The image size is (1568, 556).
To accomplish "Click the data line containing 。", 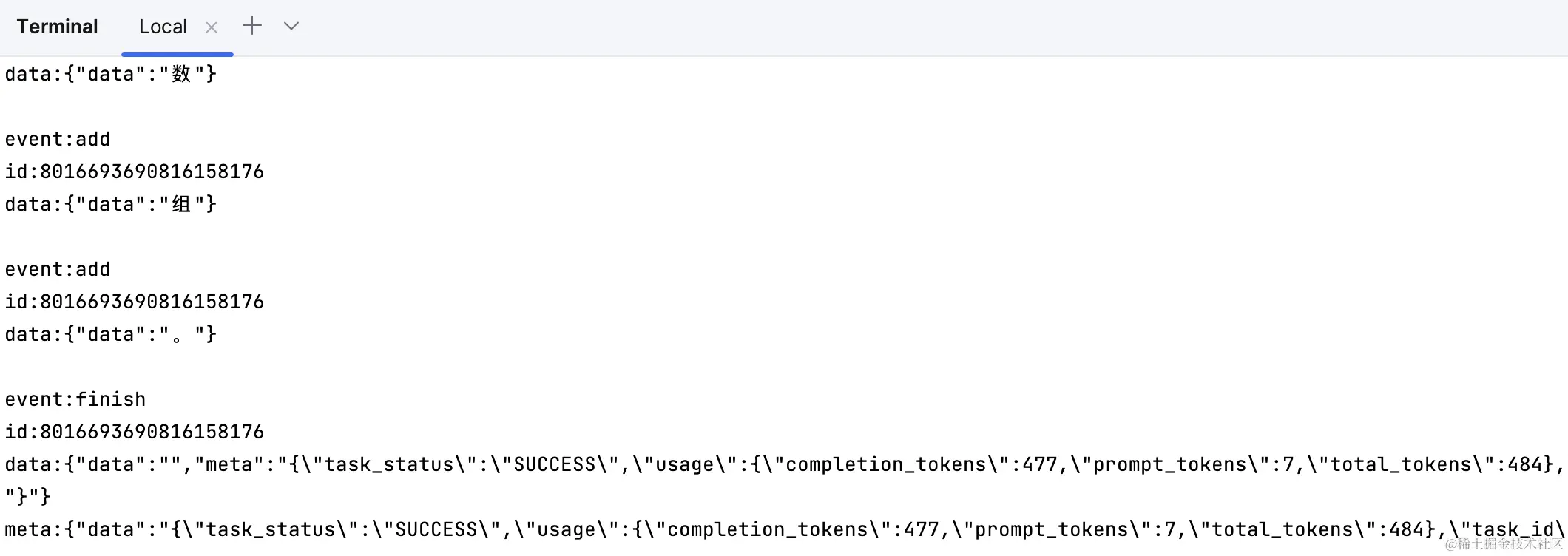I will point(111,334).
